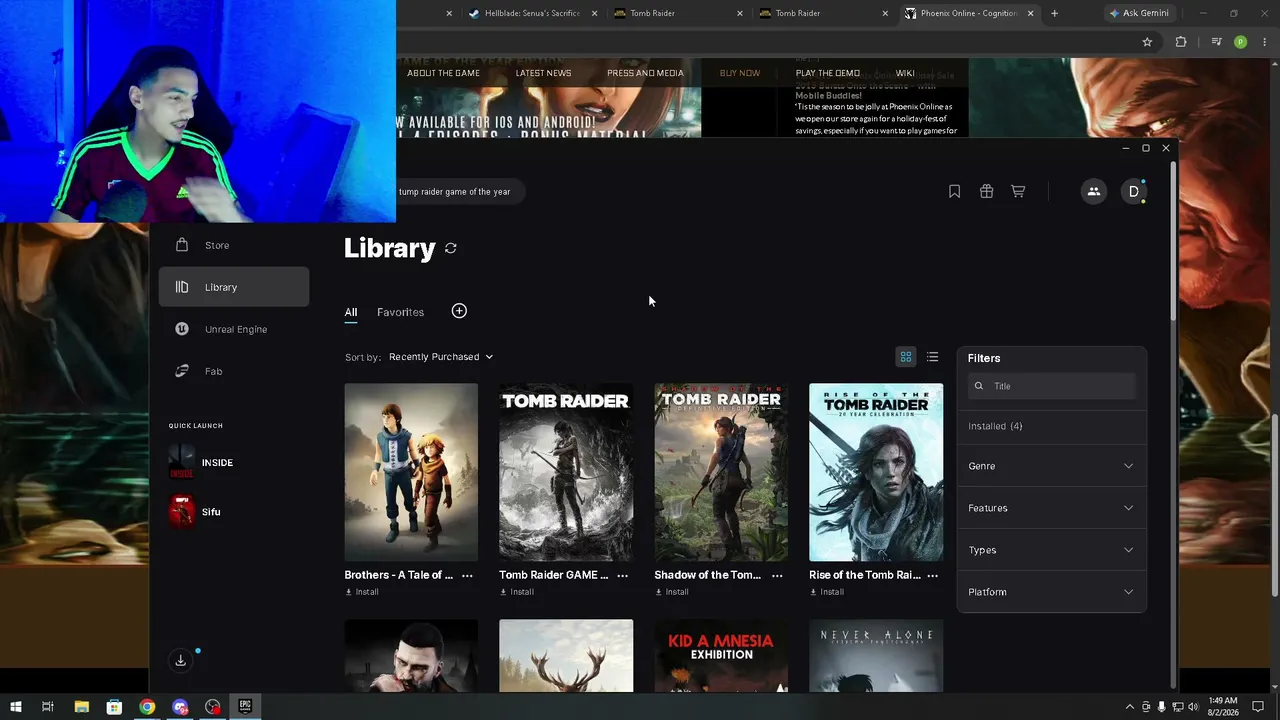Click BUY NOW on the website
Viewport: 1280px width, 720px height.
click(740, 73)
